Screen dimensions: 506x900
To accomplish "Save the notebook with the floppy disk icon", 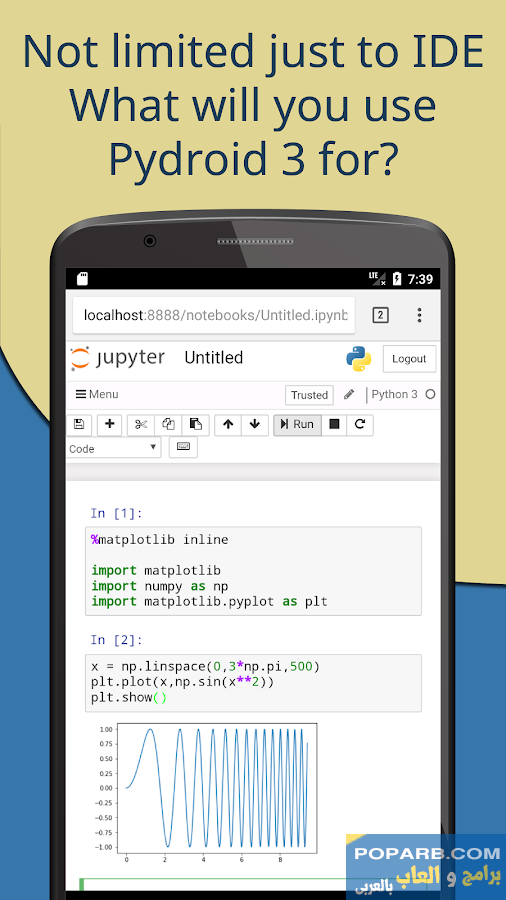I will (x=79, y=425).
